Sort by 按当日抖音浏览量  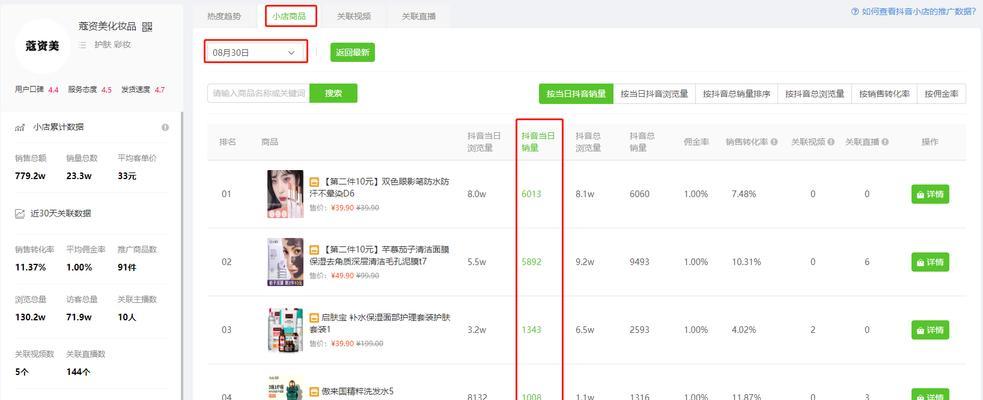pyautogui.click(x=654, y=94)
